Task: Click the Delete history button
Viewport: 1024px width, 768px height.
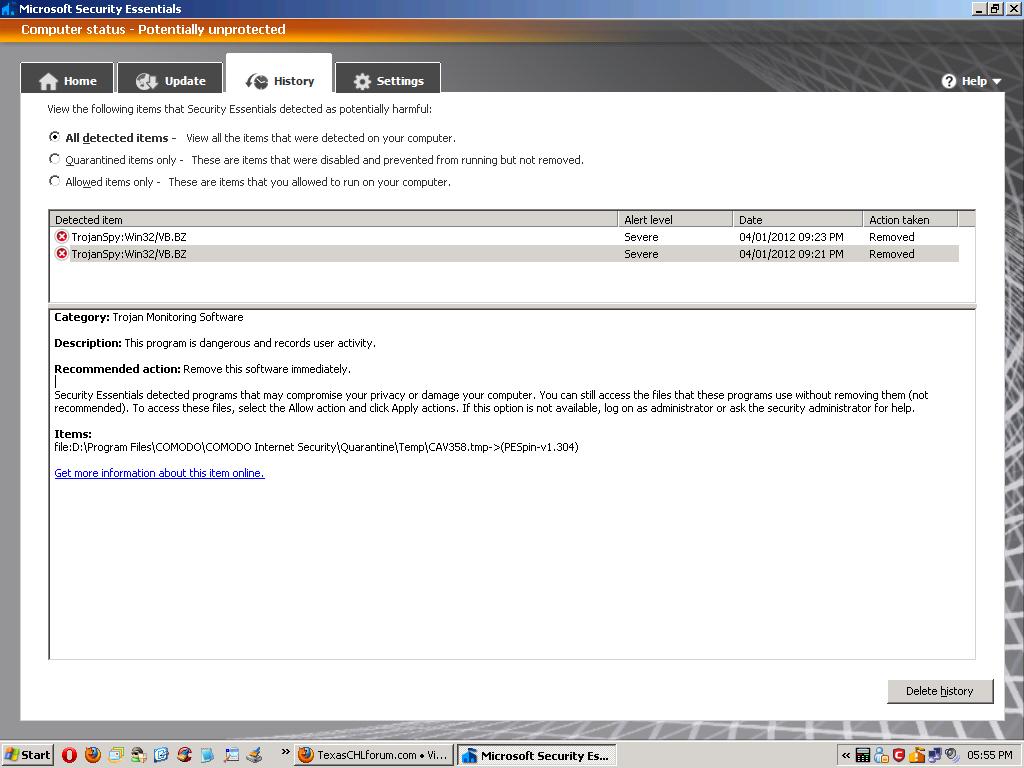Action: pos(940,691)
